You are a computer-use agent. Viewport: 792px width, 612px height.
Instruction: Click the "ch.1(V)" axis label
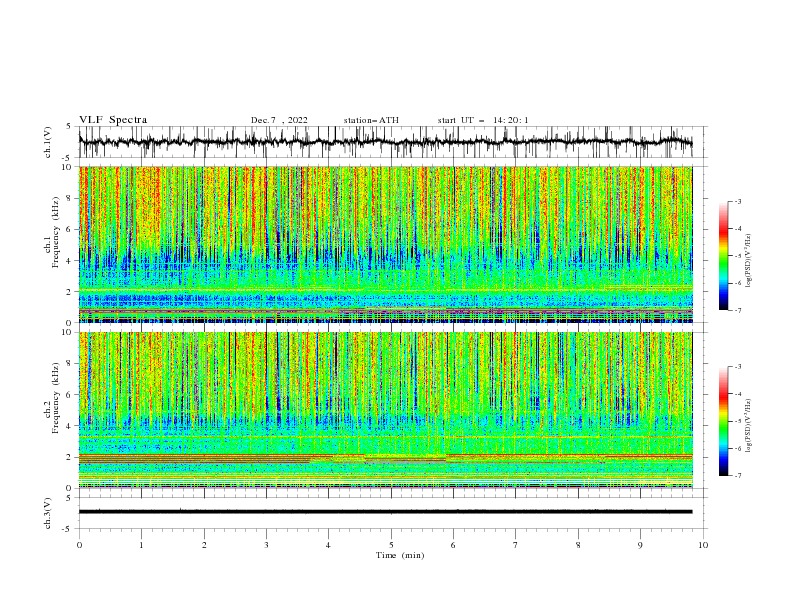48,142
